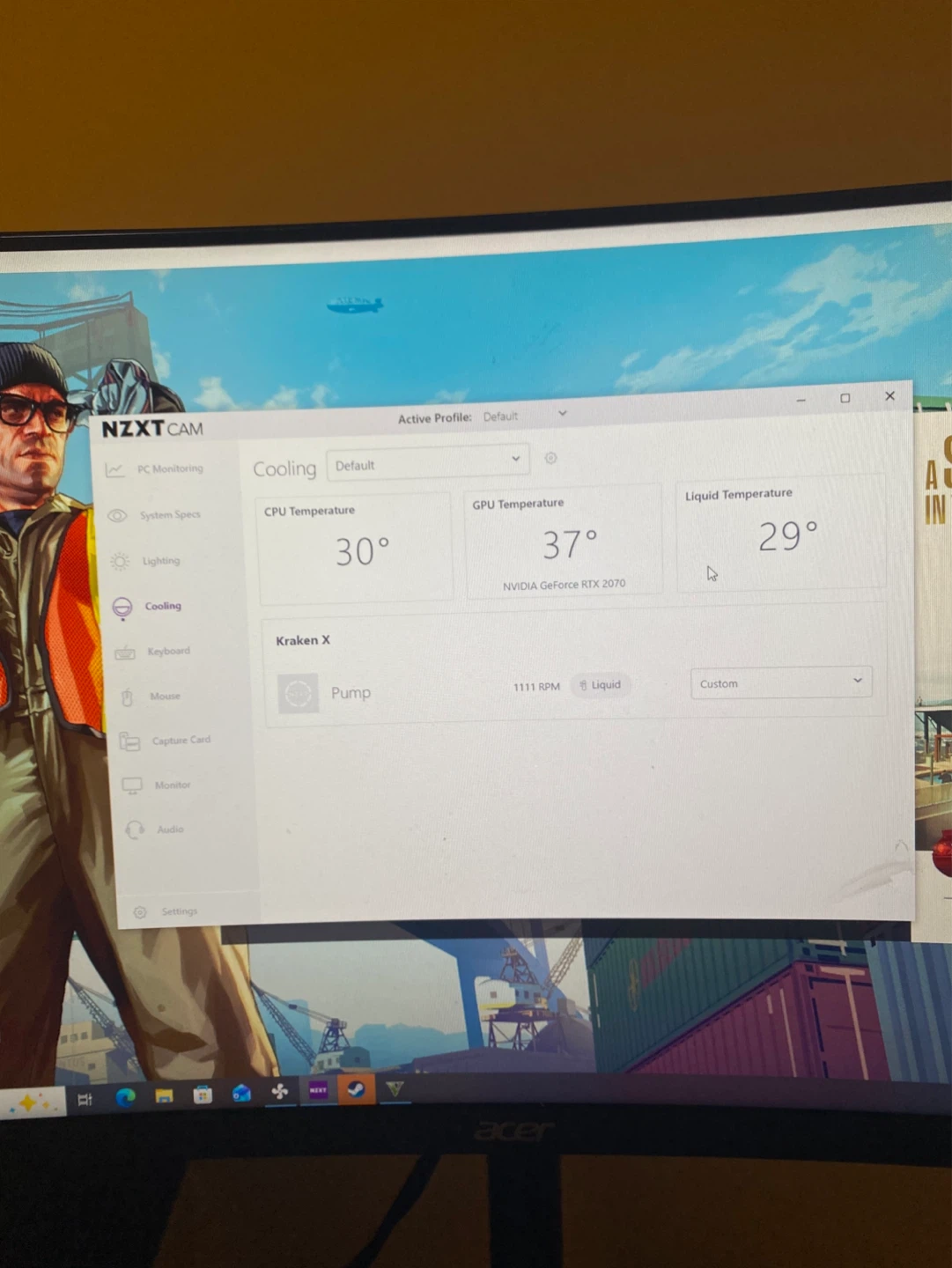The width and height of the screenshot is (952, 1268).
Task: Click the Kraken X pump fan icon
Action: (298, 693)
